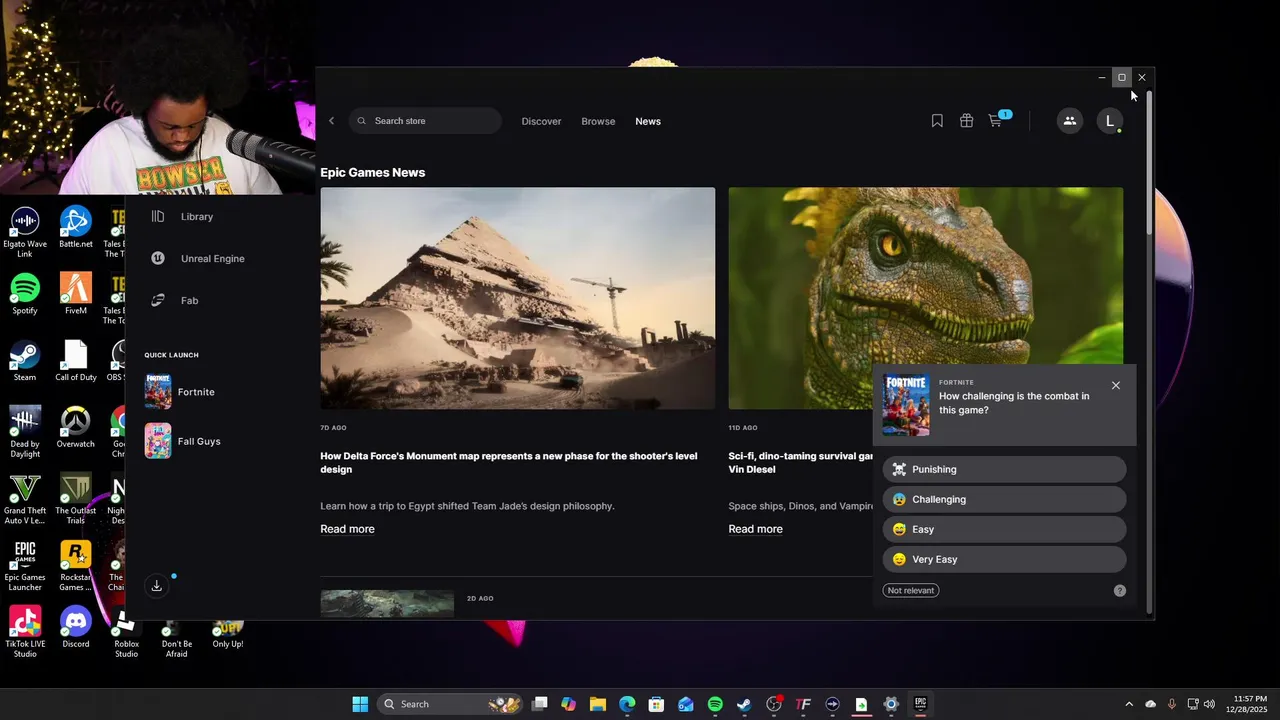Open Library in the Epic sidebar
1280x720 pixels.
pos(197,217)
